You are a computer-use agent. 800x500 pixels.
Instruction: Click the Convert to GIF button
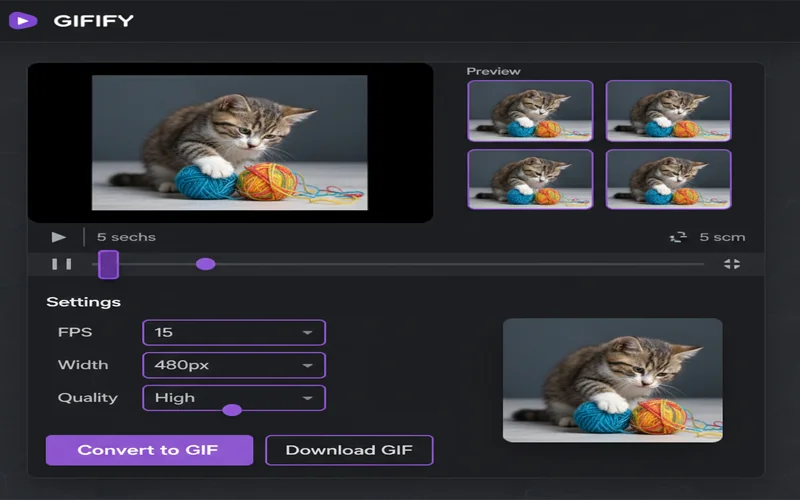point(149,450)
